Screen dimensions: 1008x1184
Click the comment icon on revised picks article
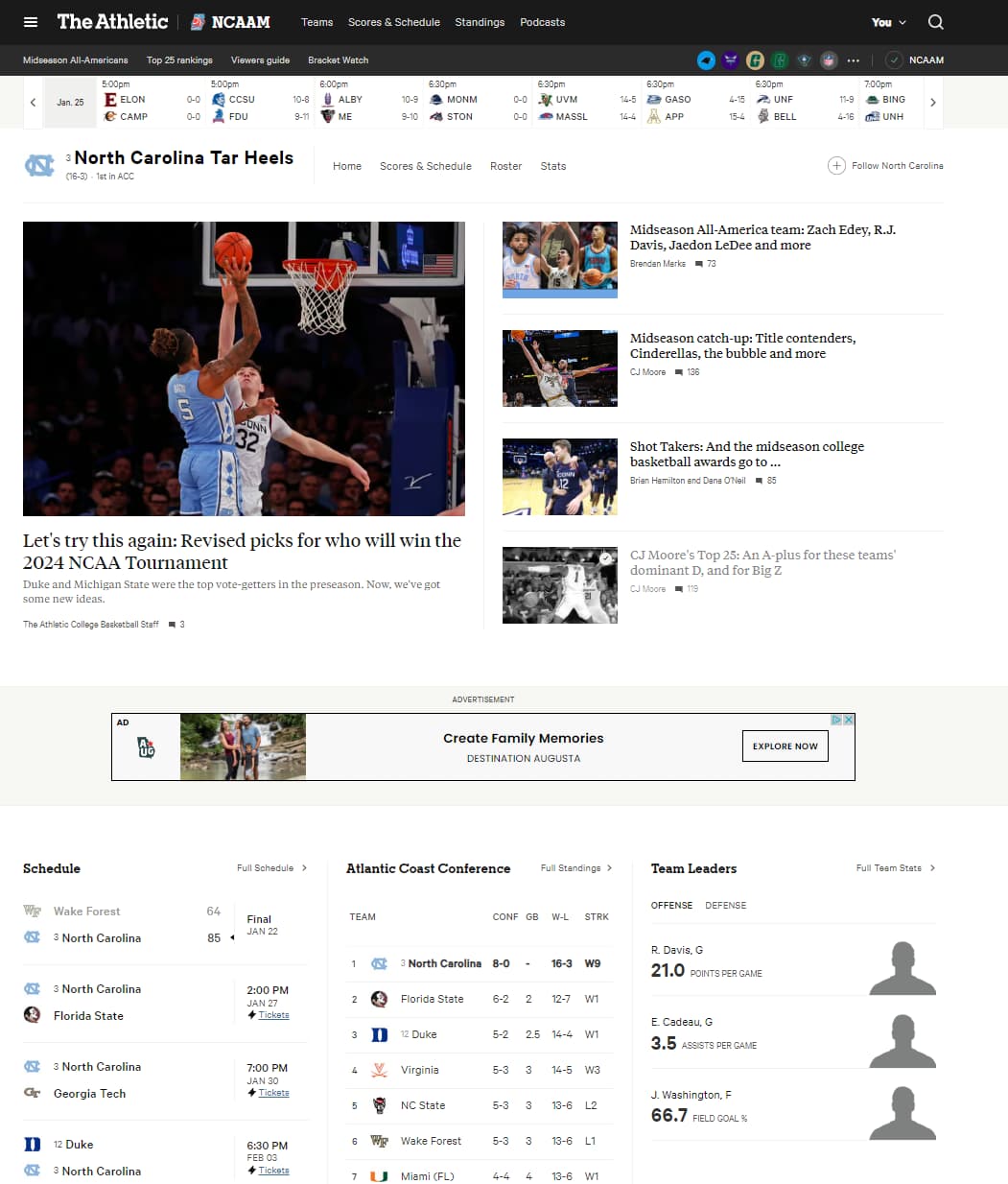pyautogui.click(x=172, y=625)
